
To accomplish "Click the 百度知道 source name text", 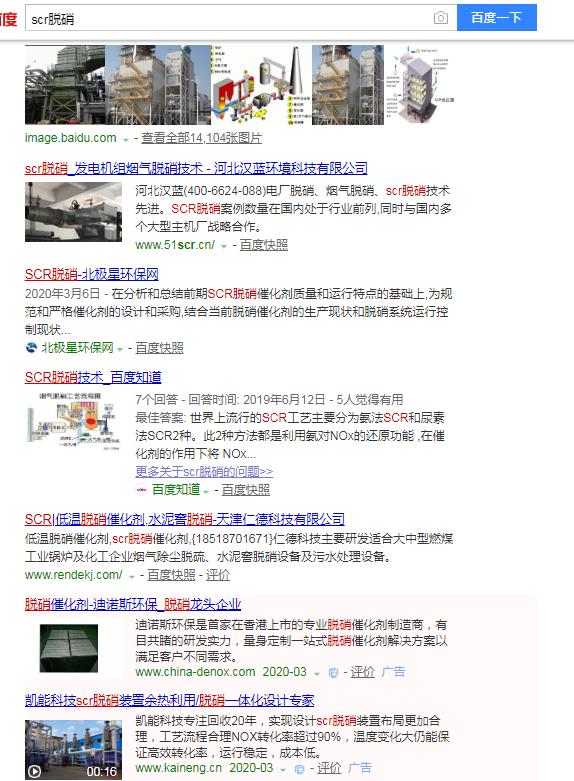I will (176, 490).
